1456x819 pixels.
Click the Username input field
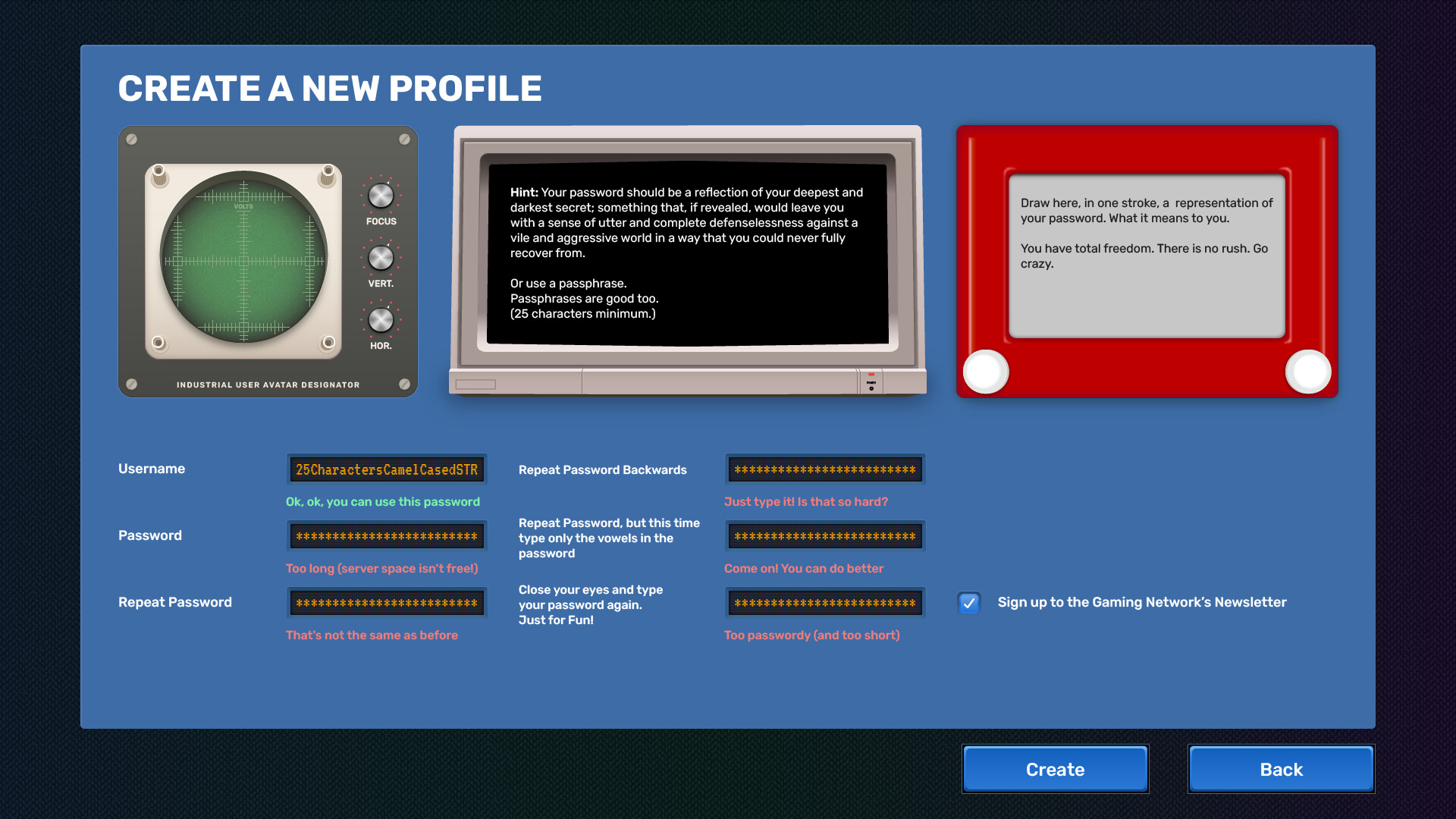387,469
